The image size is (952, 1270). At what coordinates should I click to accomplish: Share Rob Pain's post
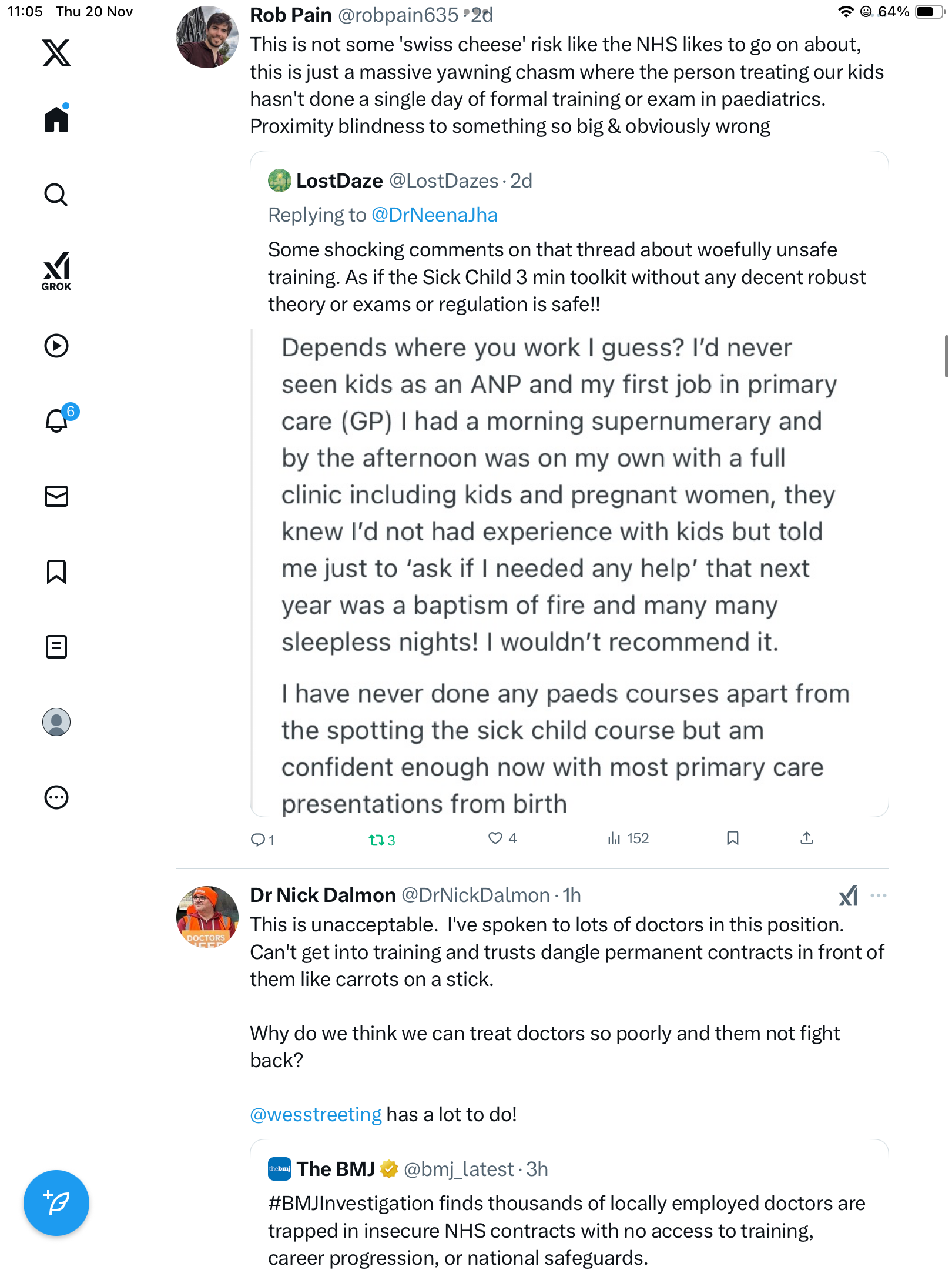point(807,838)
